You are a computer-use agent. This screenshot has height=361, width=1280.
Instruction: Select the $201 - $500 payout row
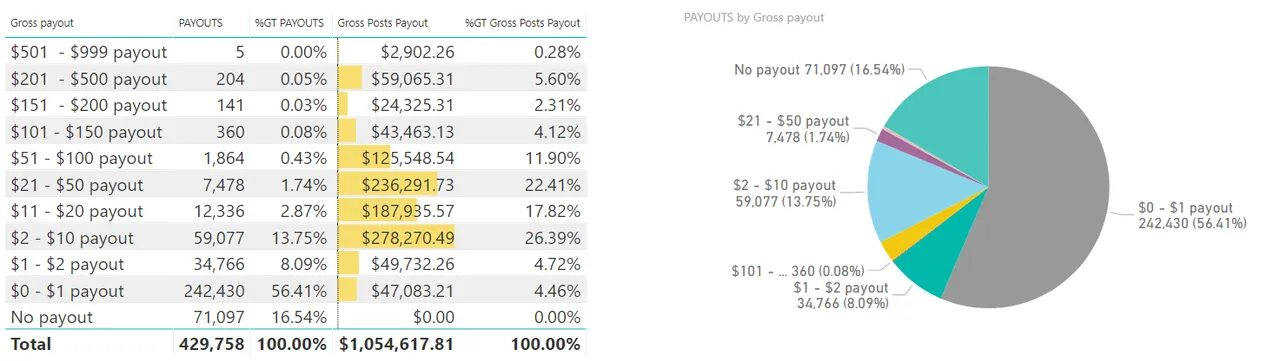click(x=295, y=78)
